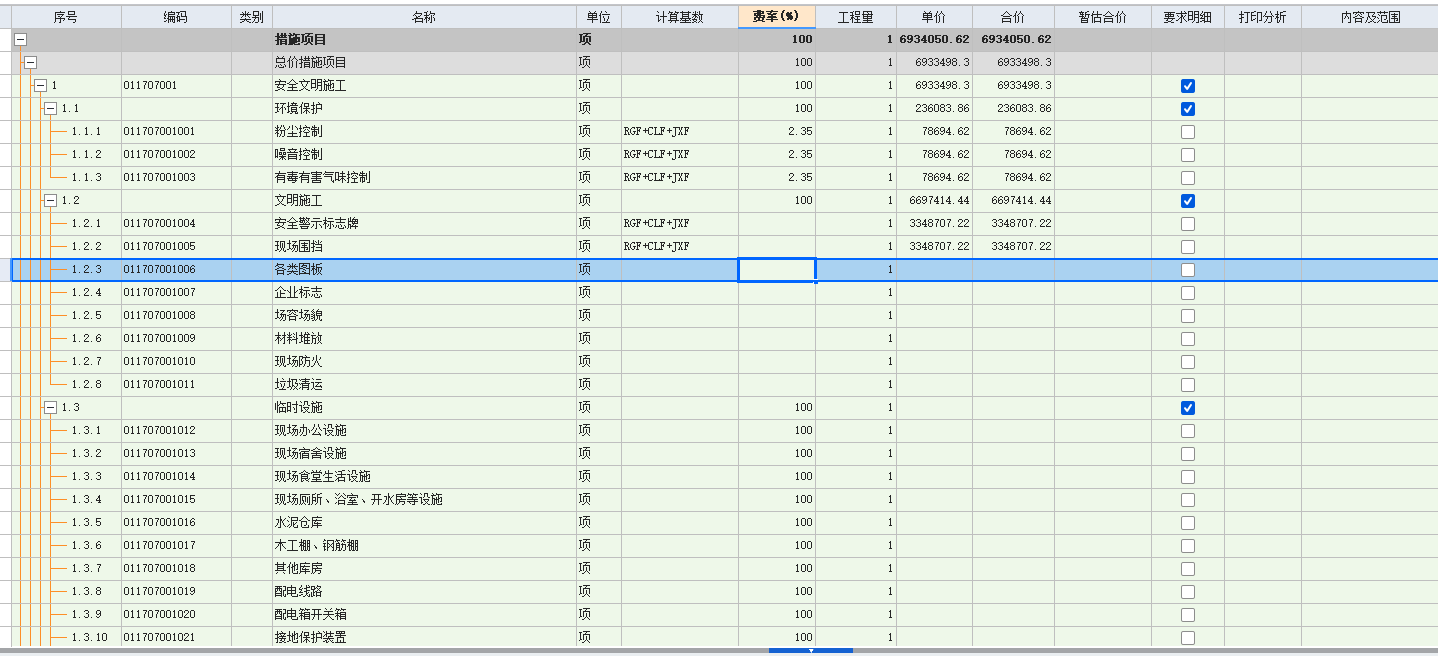1438x656 pixels.
Task: Check 要求明细 box for 现场办公设施
Action: coord(1187,431)
